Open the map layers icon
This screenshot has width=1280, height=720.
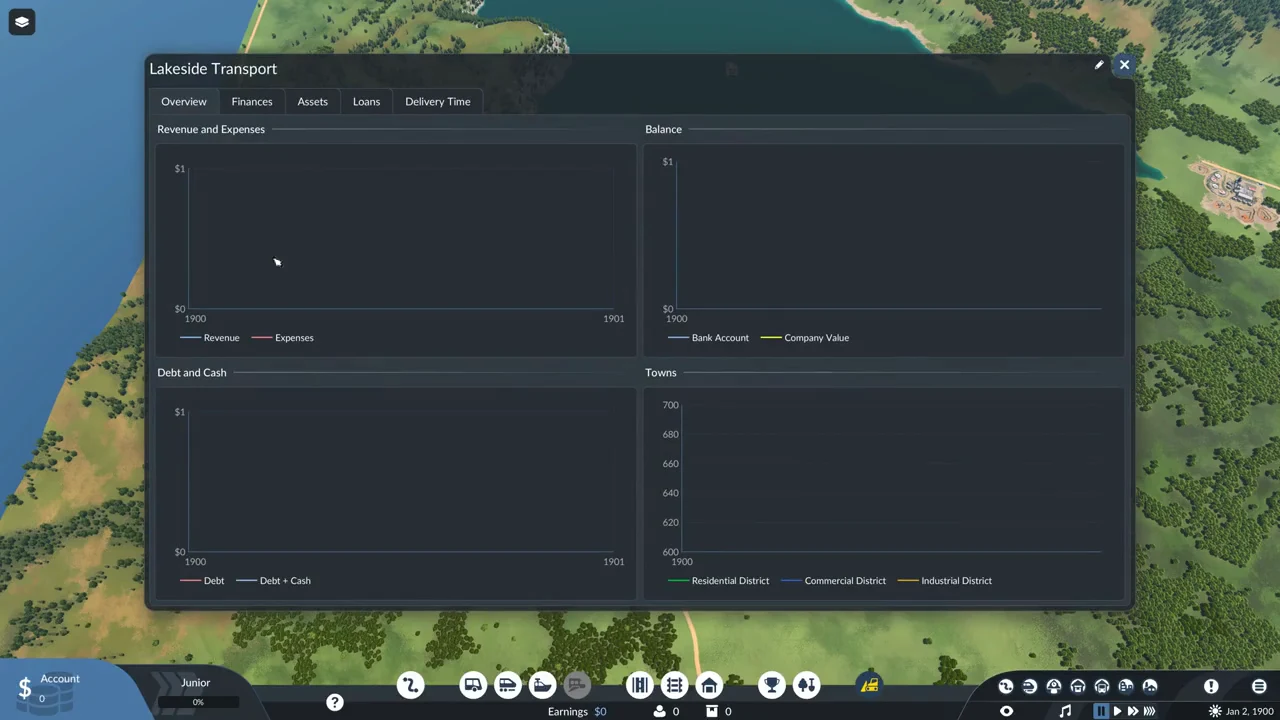click(22, 22)
